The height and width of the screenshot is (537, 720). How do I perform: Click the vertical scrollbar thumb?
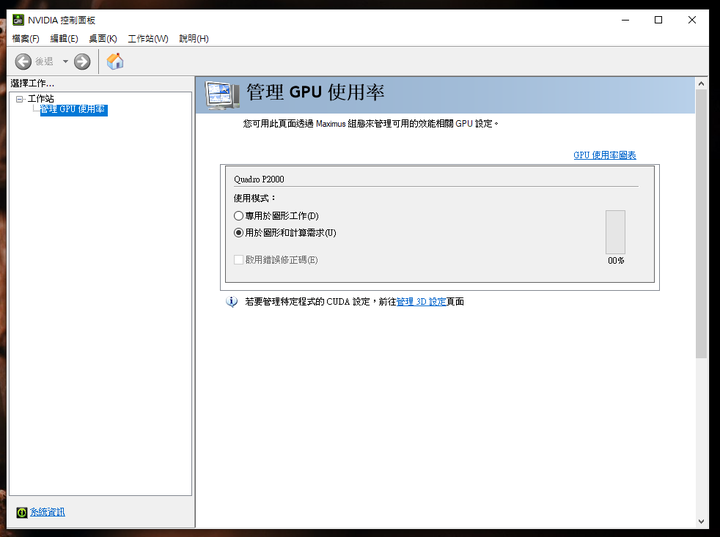(x=701, y=224)
